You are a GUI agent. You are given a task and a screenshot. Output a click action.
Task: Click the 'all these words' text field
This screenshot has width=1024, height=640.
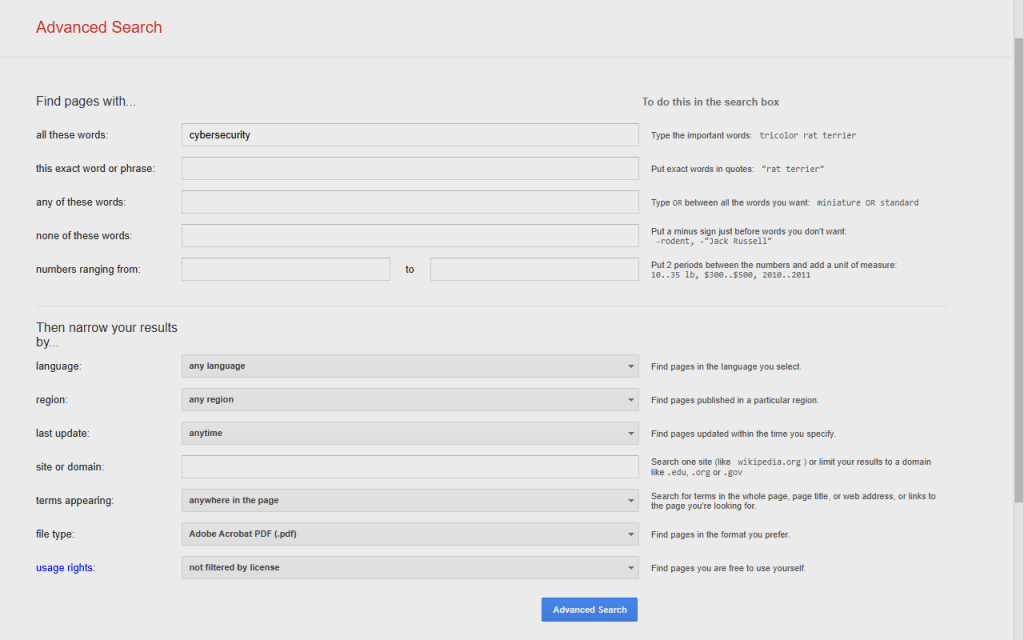(x=409, y=135)
